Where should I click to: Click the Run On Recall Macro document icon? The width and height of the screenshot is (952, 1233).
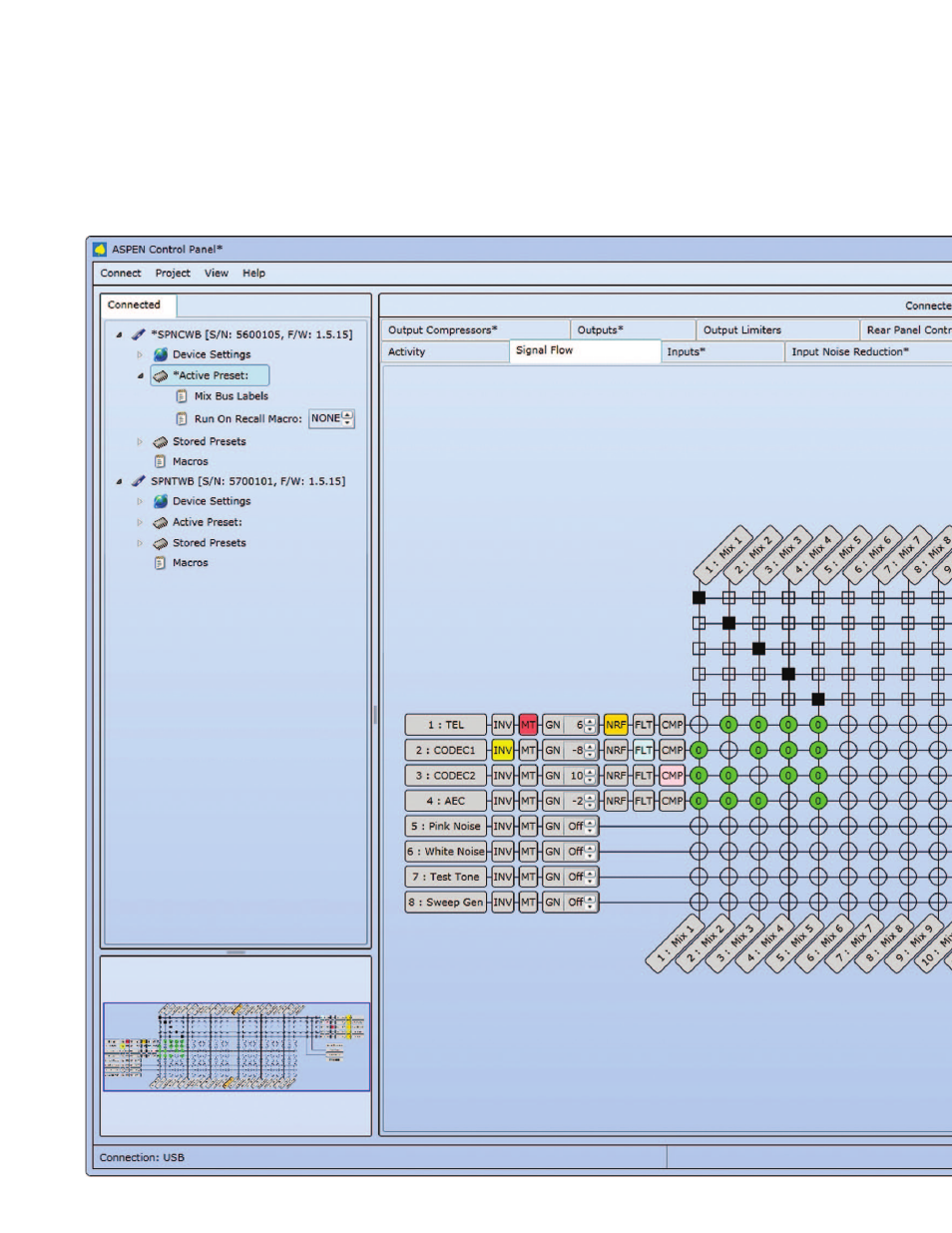tap(182, 419)
